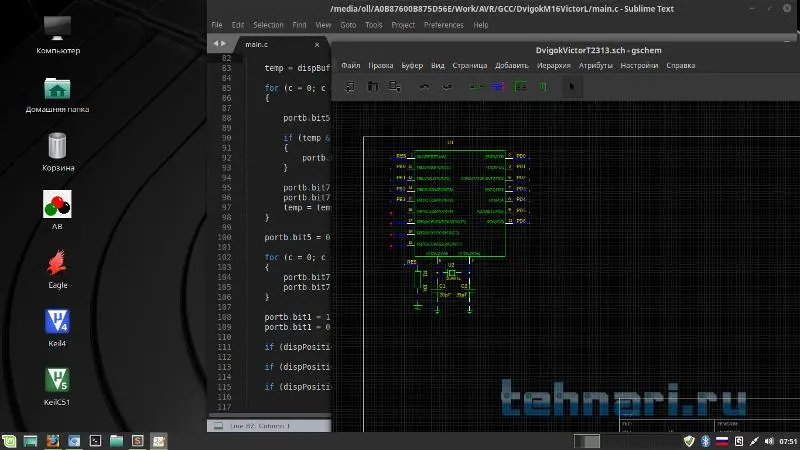Open the Preferences menu in Sublime Text
This screenshot has width=800, height=450.
tap(443, 25)
